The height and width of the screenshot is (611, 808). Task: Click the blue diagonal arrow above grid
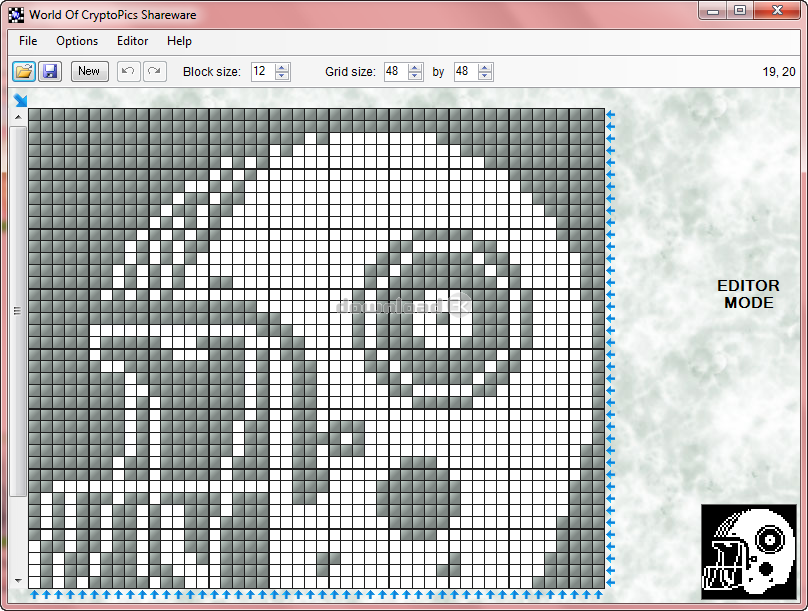[x=20, y=99]
